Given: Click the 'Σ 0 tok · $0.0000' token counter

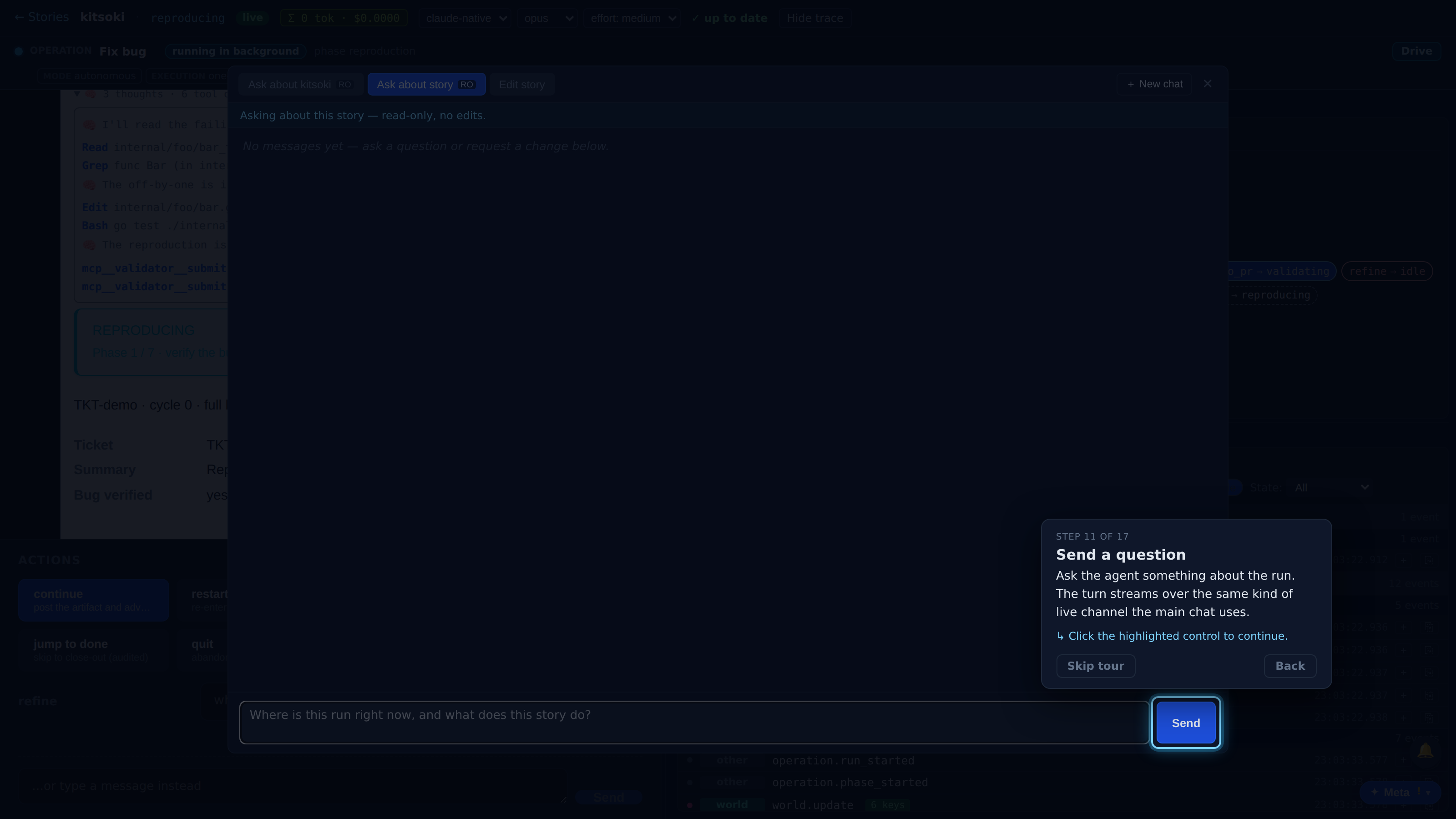Looking at the screenshot, I should [x=344, y=18].
